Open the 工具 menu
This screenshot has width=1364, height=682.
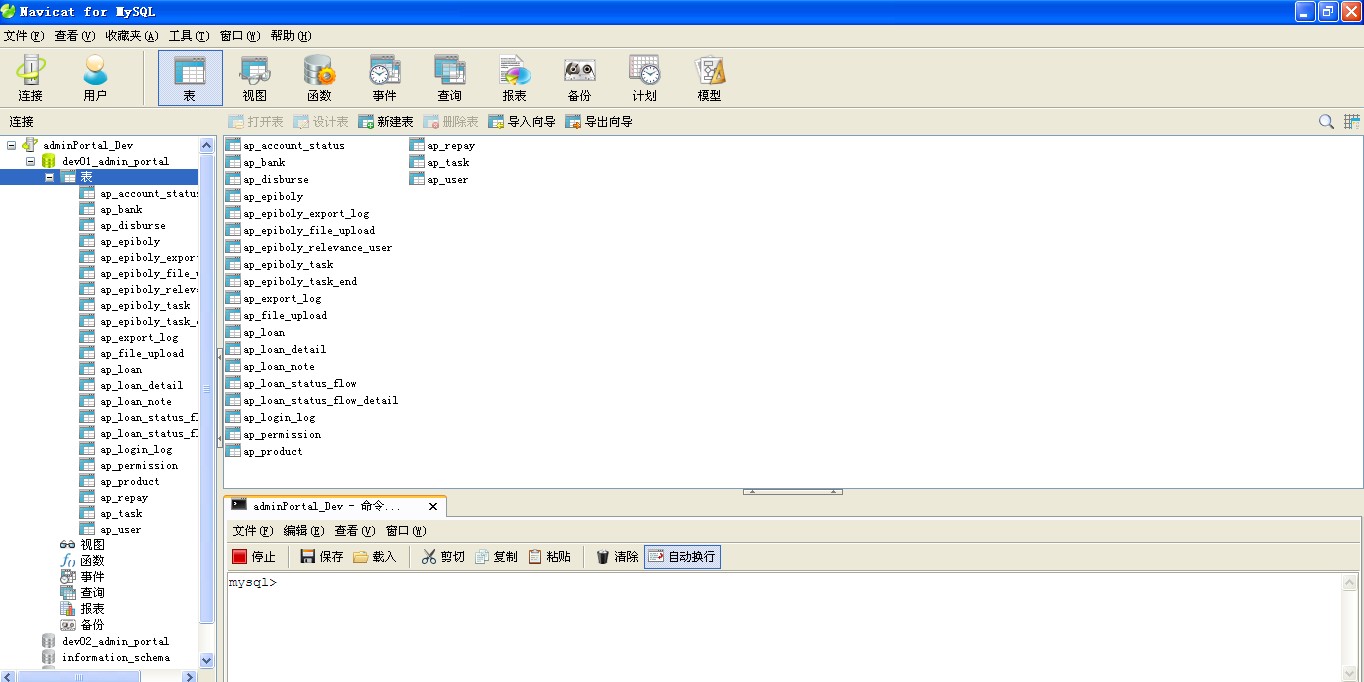[x=189, y=36]
